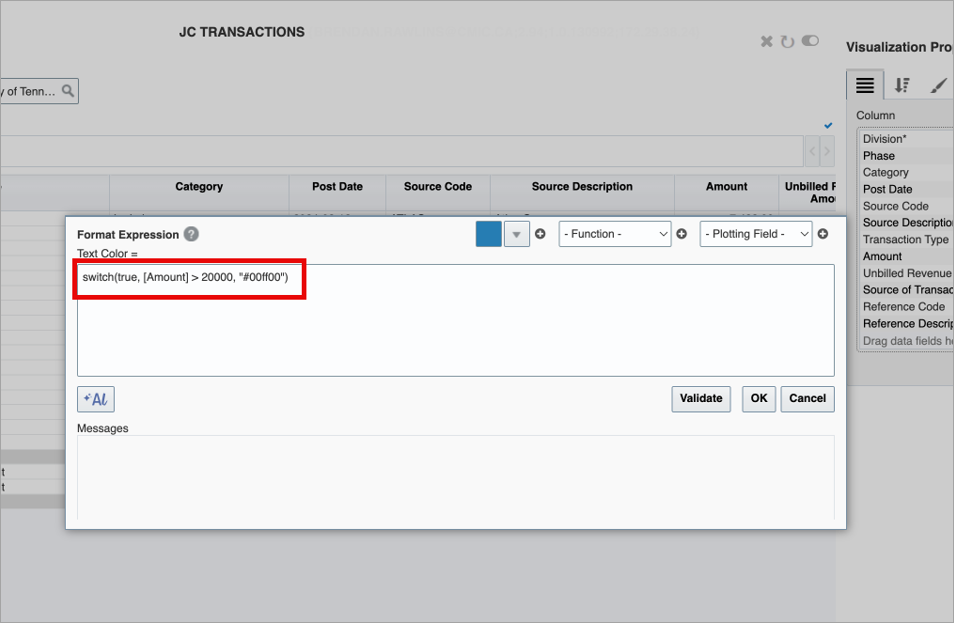This screenshot has height=623, width=954.
Task: Insert the chosen function with plus icon
Action: pyautogui.click(x=681, y=234)
